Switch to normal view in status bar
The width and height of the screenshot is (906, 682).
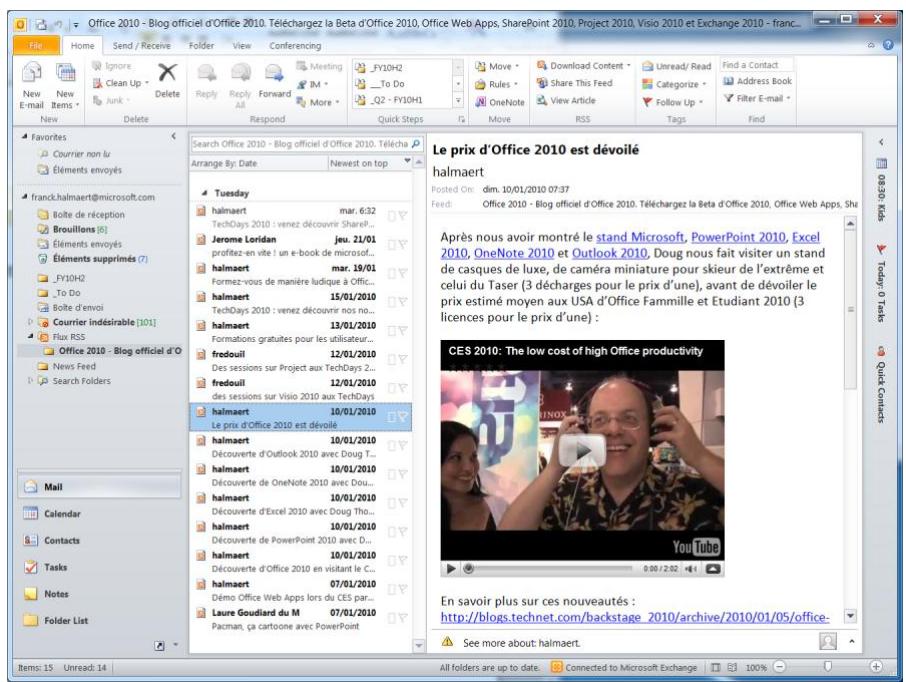tap(715, 667)
